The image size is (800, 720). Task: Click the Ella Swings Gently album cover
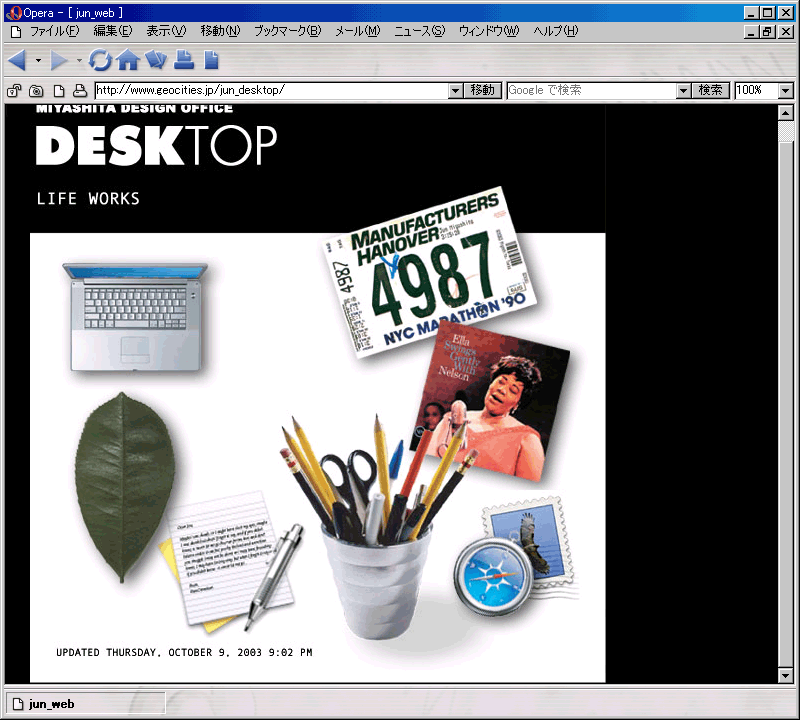pos(490,401)
